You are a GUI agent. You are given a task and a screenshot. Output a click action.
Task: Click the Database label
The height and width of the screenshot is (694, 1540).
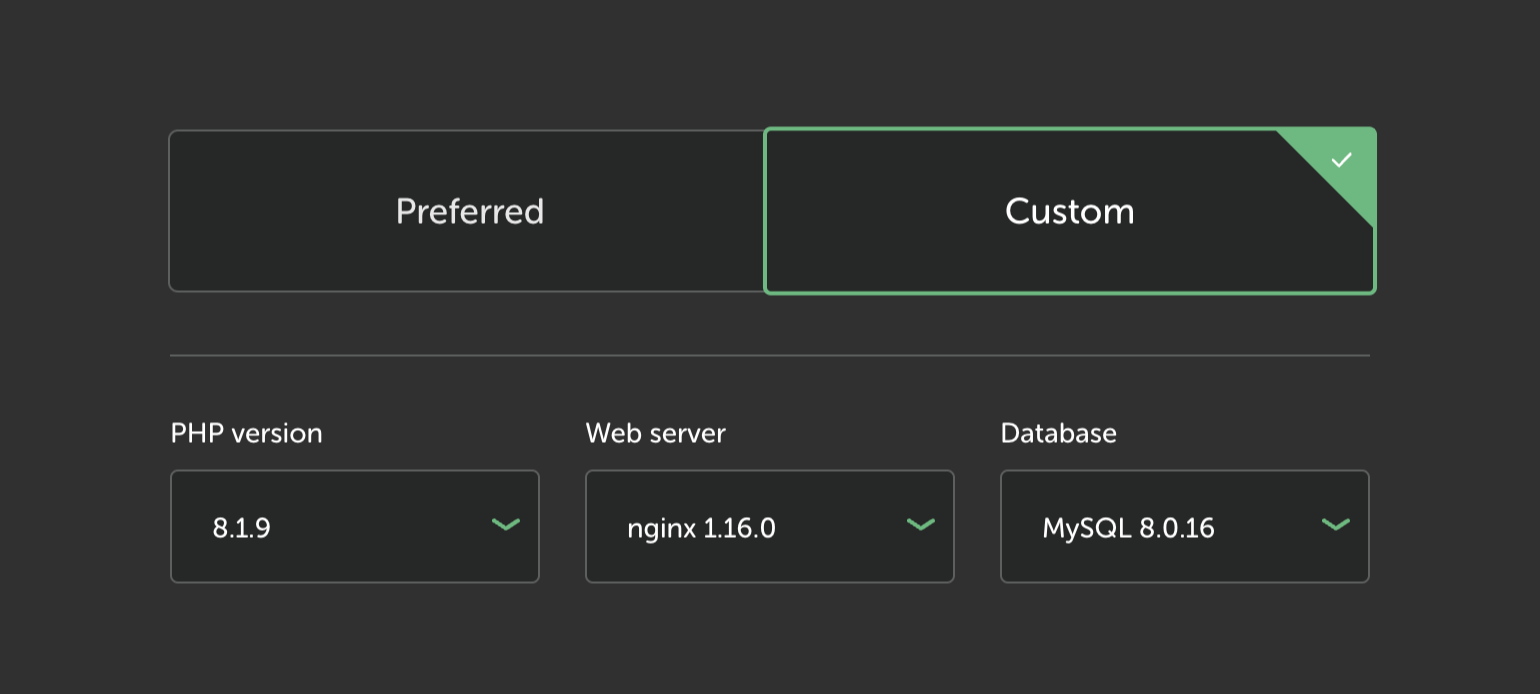(1059, 433)
